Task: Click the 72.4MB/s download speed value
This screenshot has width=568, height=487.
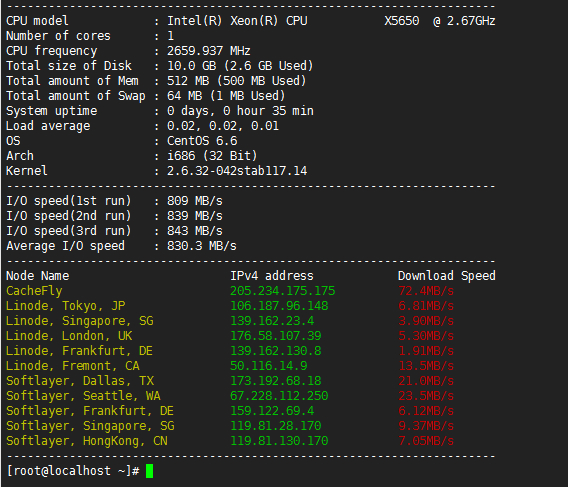Action: (x=426, y=291)
